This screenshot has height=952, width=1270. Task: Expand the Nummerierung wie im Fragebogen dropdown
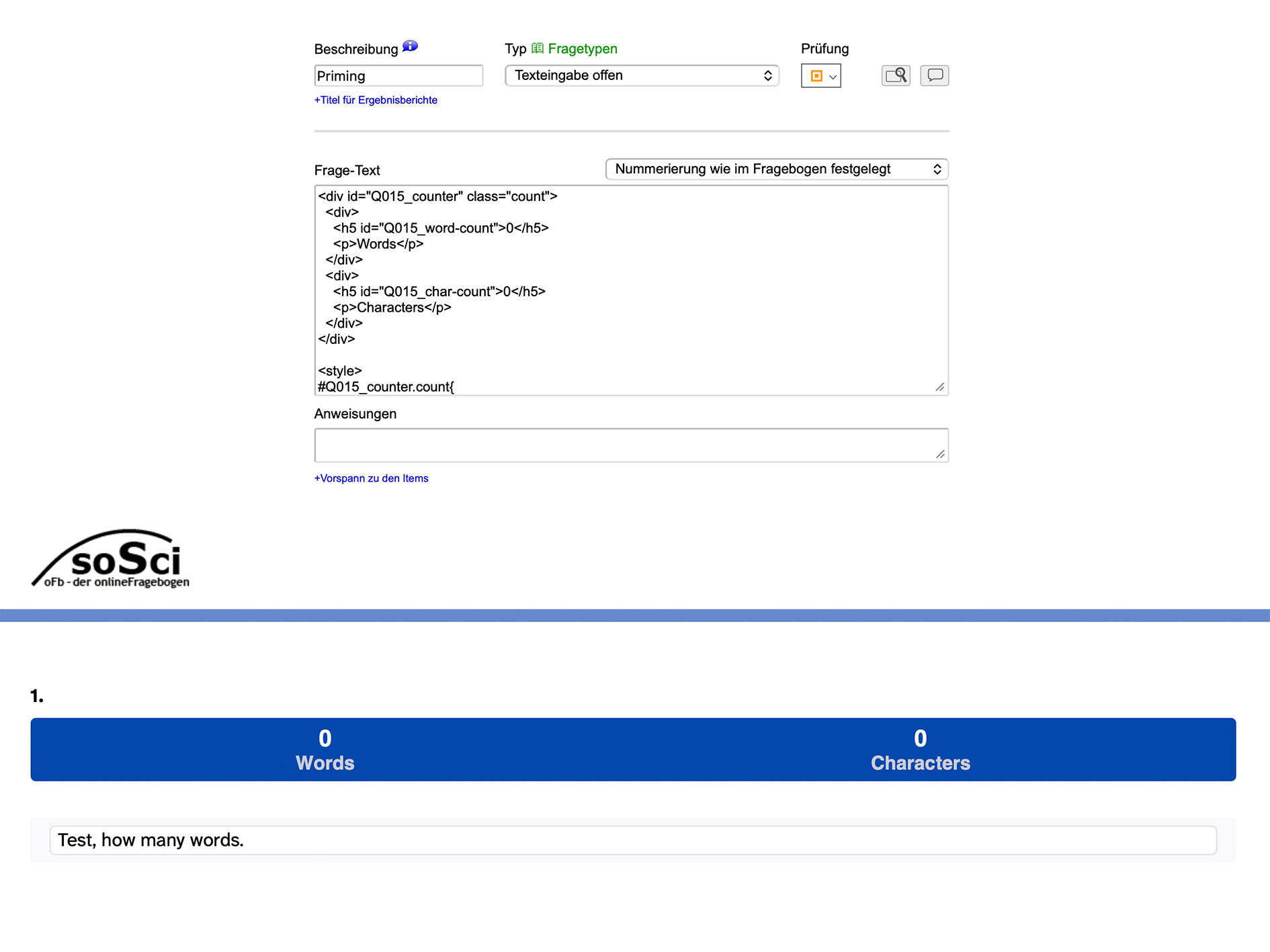(x=776, y=169)
